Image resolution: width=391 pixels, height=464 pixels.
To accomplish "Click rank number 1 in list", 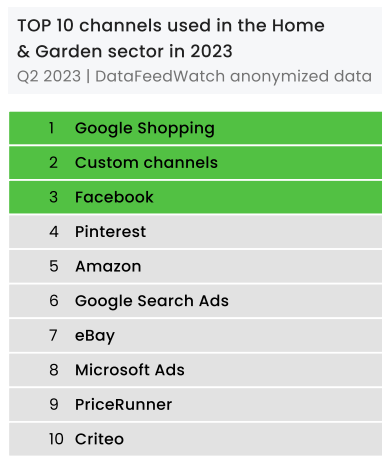I will [52, 128].
